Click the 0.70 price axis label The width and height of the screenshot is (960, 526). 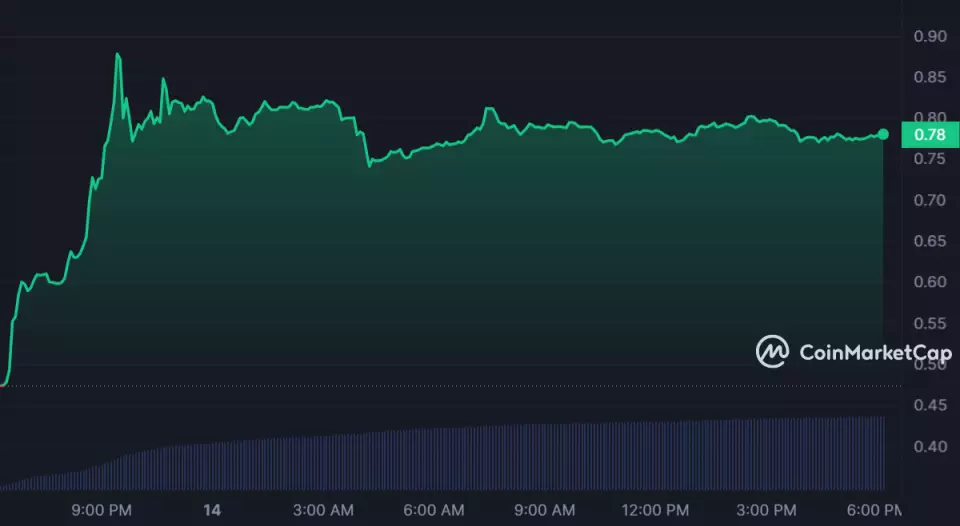930,200
